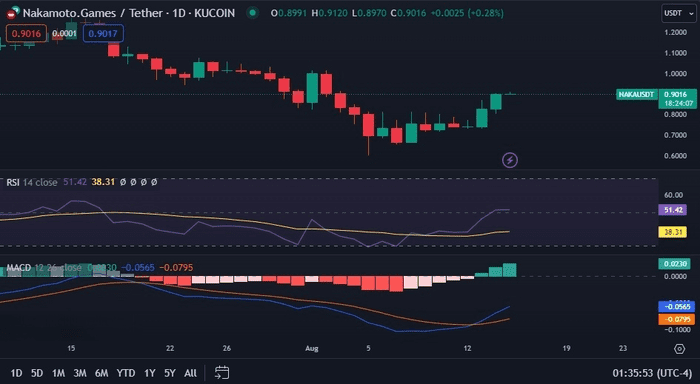700x384 pixels.
Task: Click the NAKAUSDT price line label
Action: tap(637, 95)
